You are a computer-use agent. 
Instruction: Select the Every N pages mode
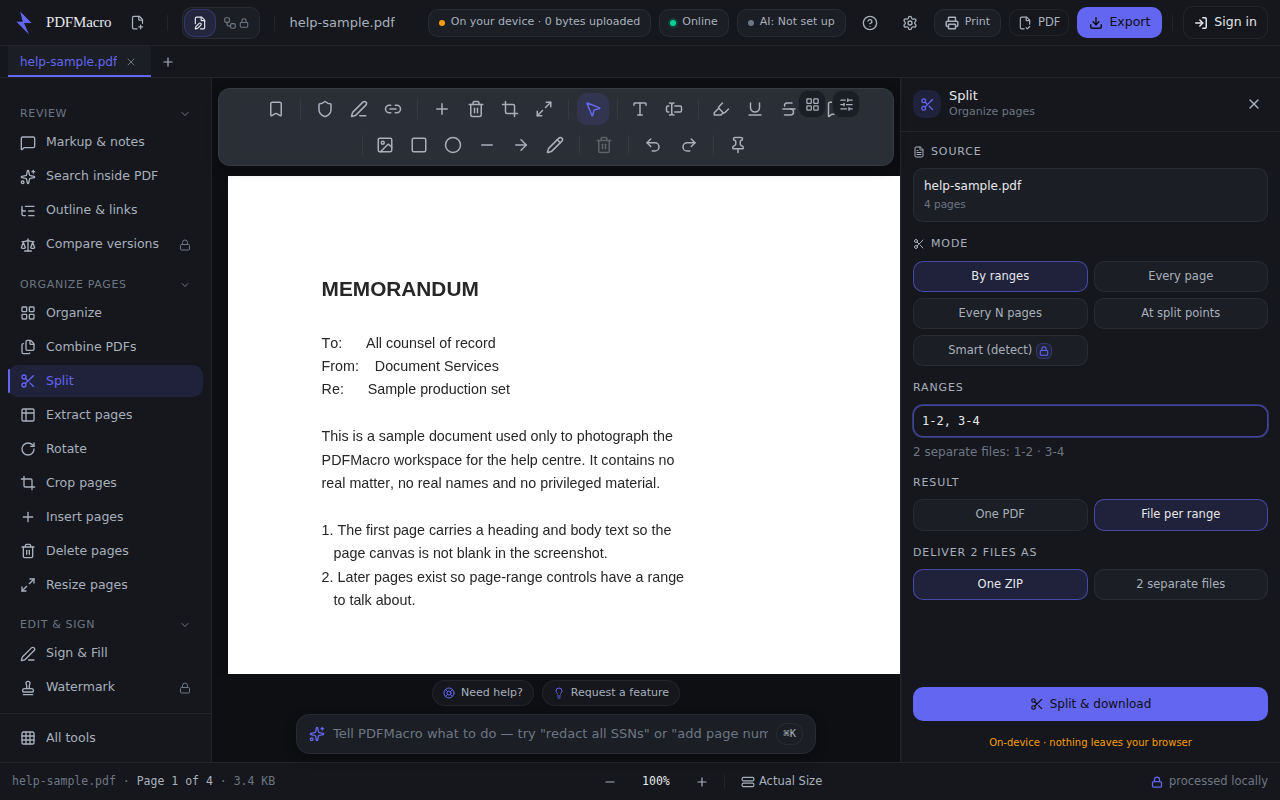1000,313
